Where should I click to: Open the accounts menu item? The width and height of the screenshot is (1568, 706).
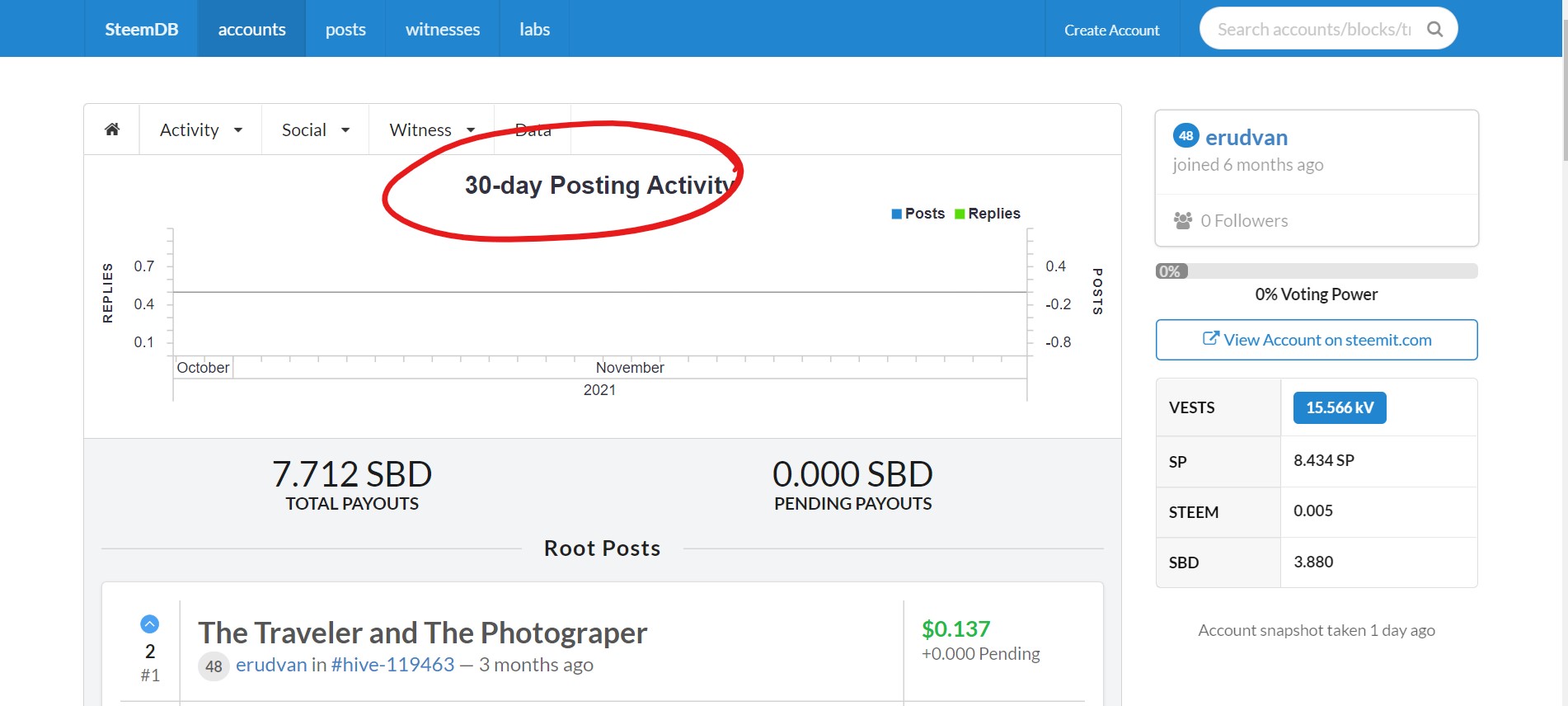click(x=251, y=29)
